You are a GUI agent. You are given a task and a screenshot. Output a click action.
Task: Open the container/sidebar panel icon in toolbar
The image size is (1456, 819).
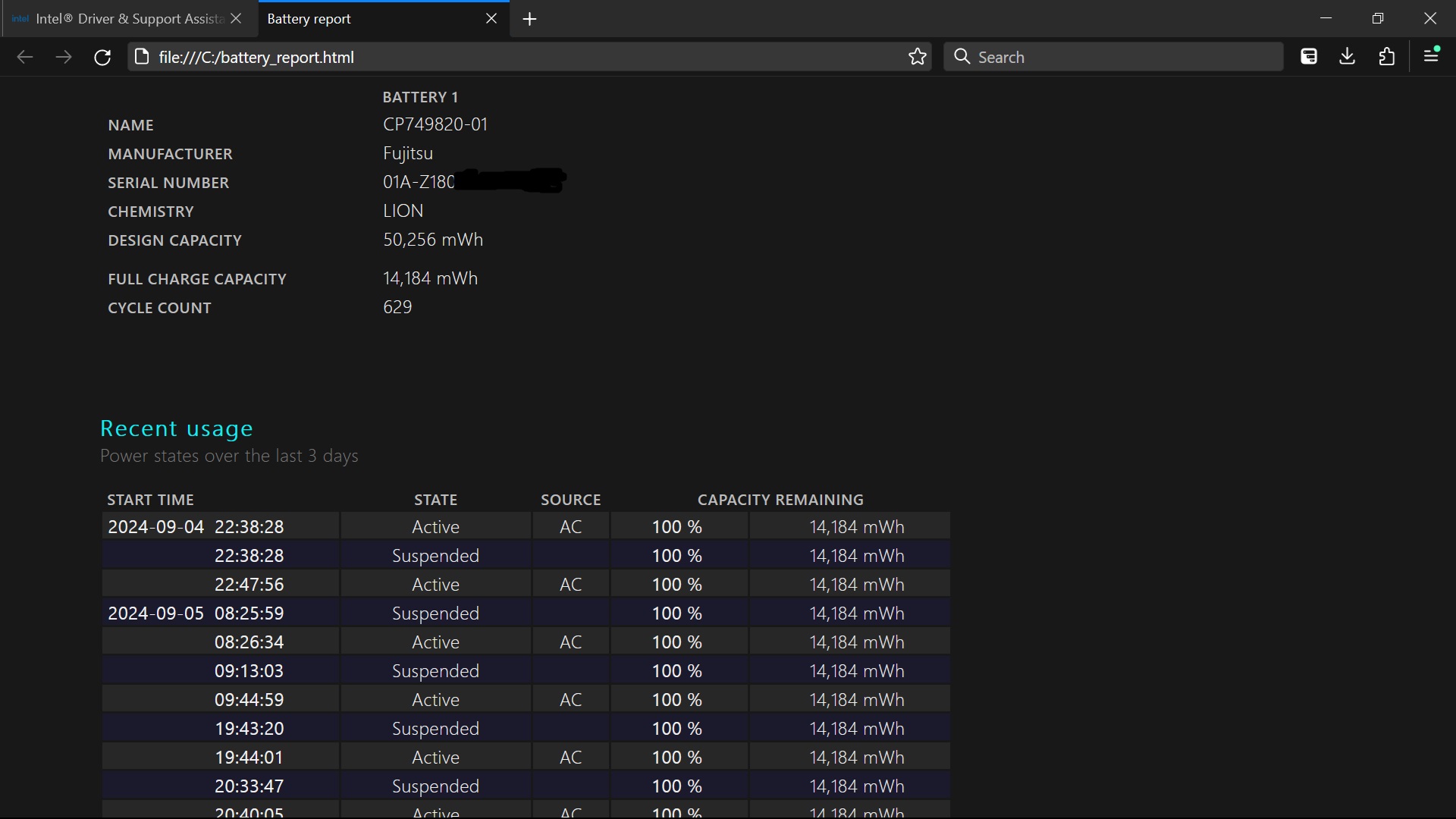point(1309,57)
